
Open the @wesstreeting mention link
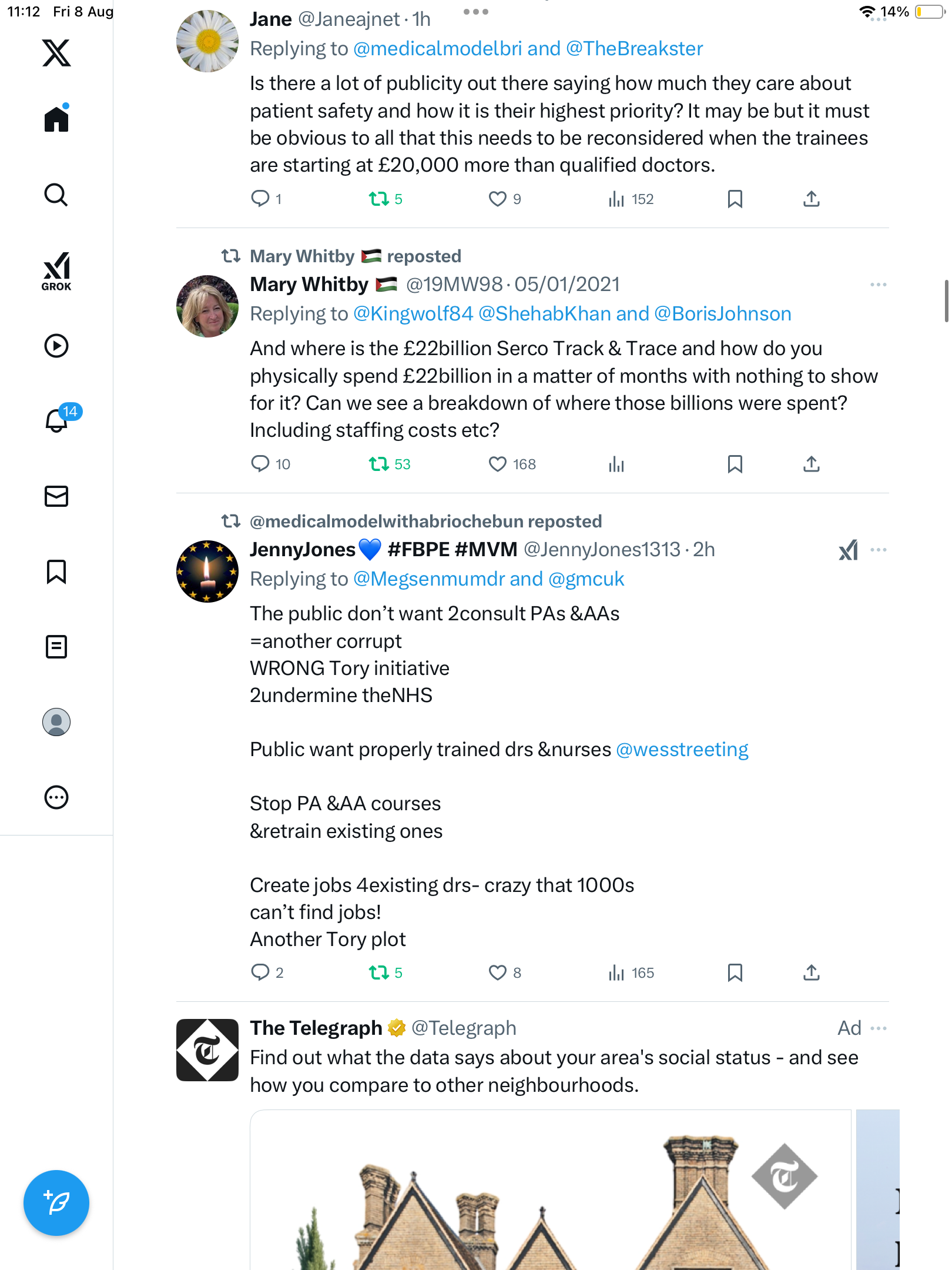coord(682,750)
